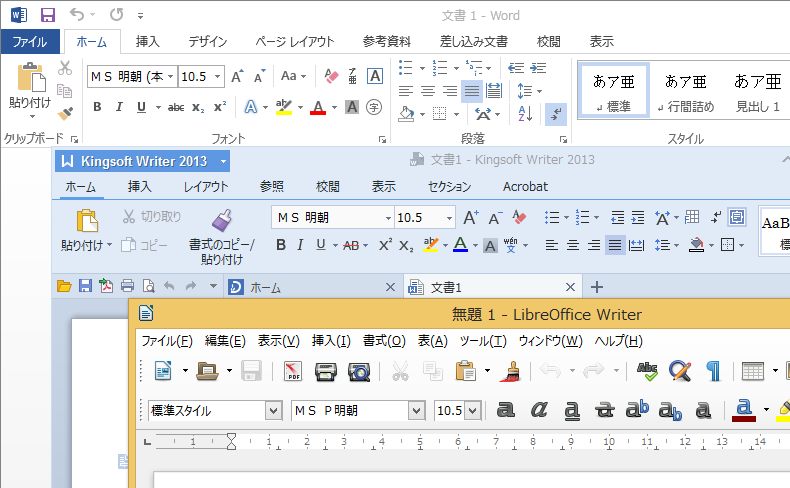Click LibreOffice spelling check Abc icon
The width and height of the screenshot is (790, 488).
pos(647,372)
